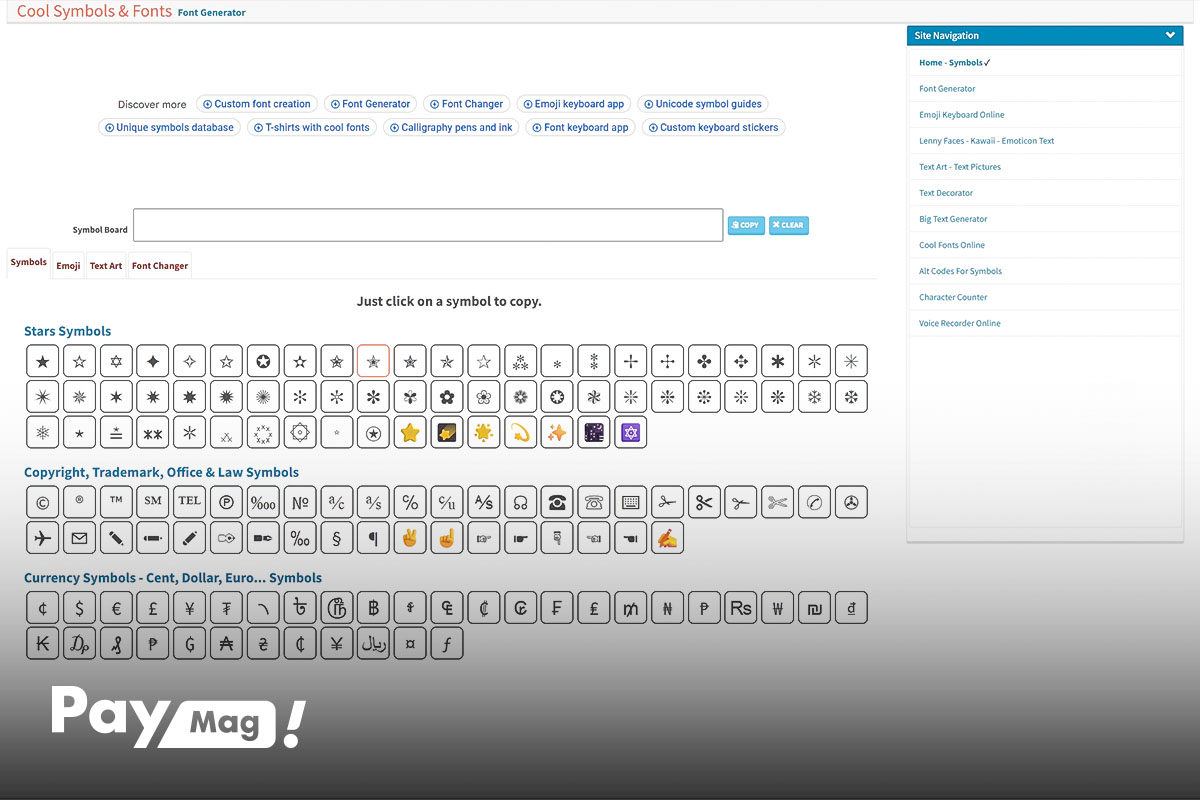Viewport: 1200px width, 800px height.
Task: Click the Copy button
Action: pyautogui.click(x=746, y=225)
